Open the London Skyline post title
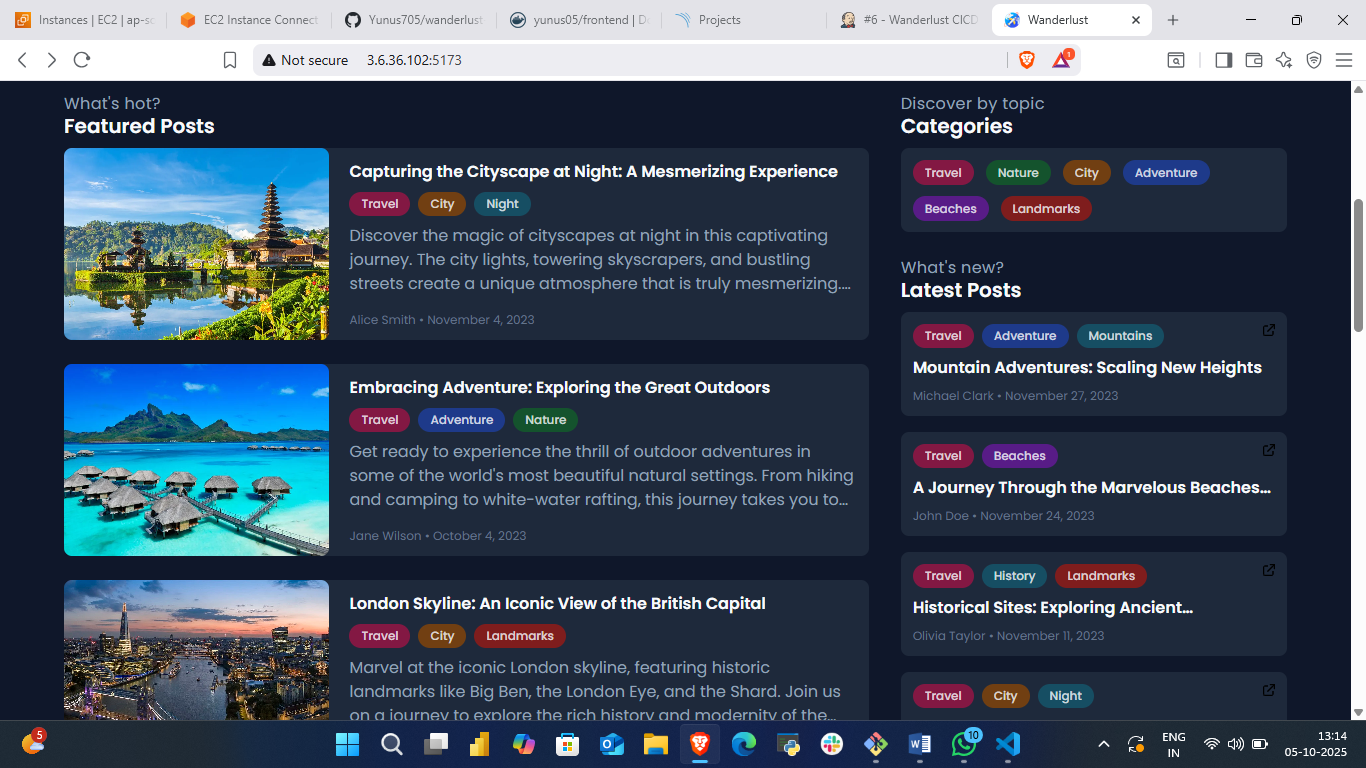The image size is (1366, 768). tap(557, 603)
